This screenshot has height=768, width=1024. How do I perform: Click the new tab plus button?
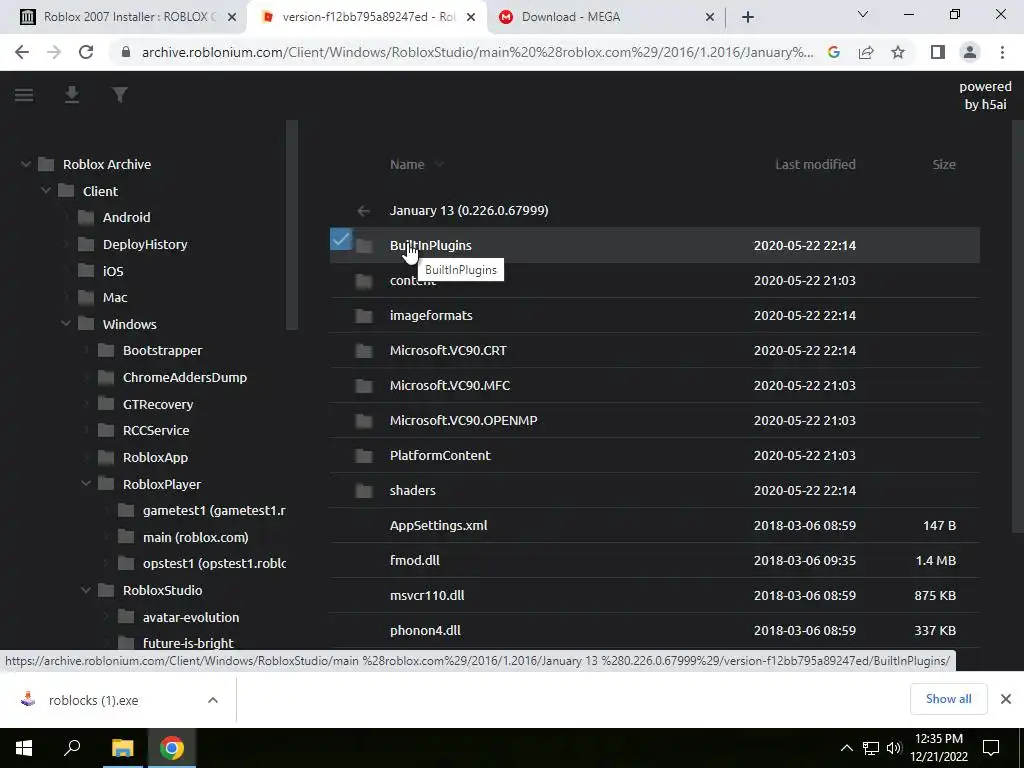tap(748, 17)
